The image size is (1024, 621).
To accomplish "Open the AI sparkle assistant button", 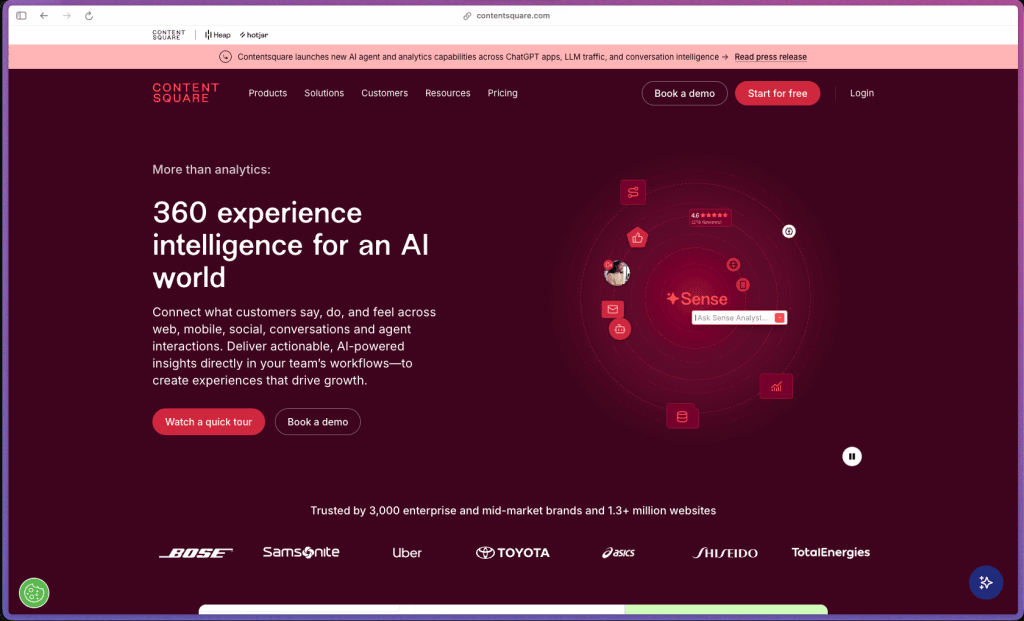I will coord(985,582).
